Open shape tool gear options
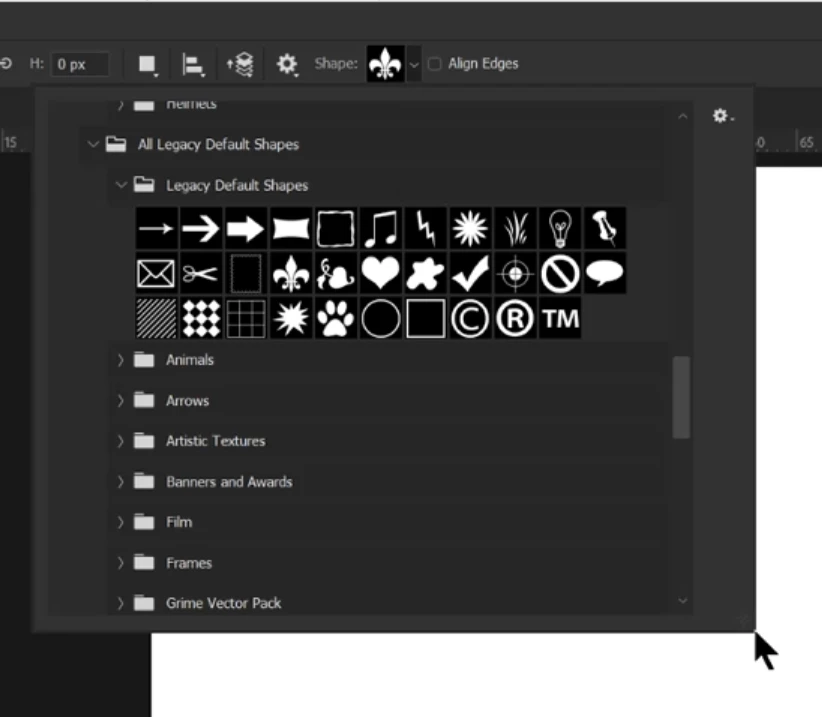This screenshot has height=717, width=822. (x=287, y=64)
